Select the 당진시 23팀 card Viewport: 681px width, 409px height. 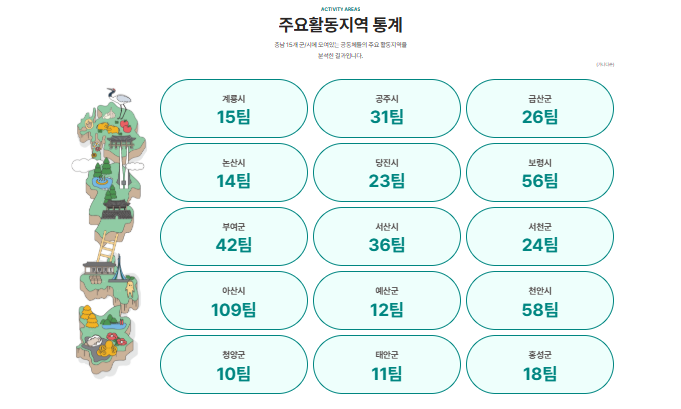[387, 173]
